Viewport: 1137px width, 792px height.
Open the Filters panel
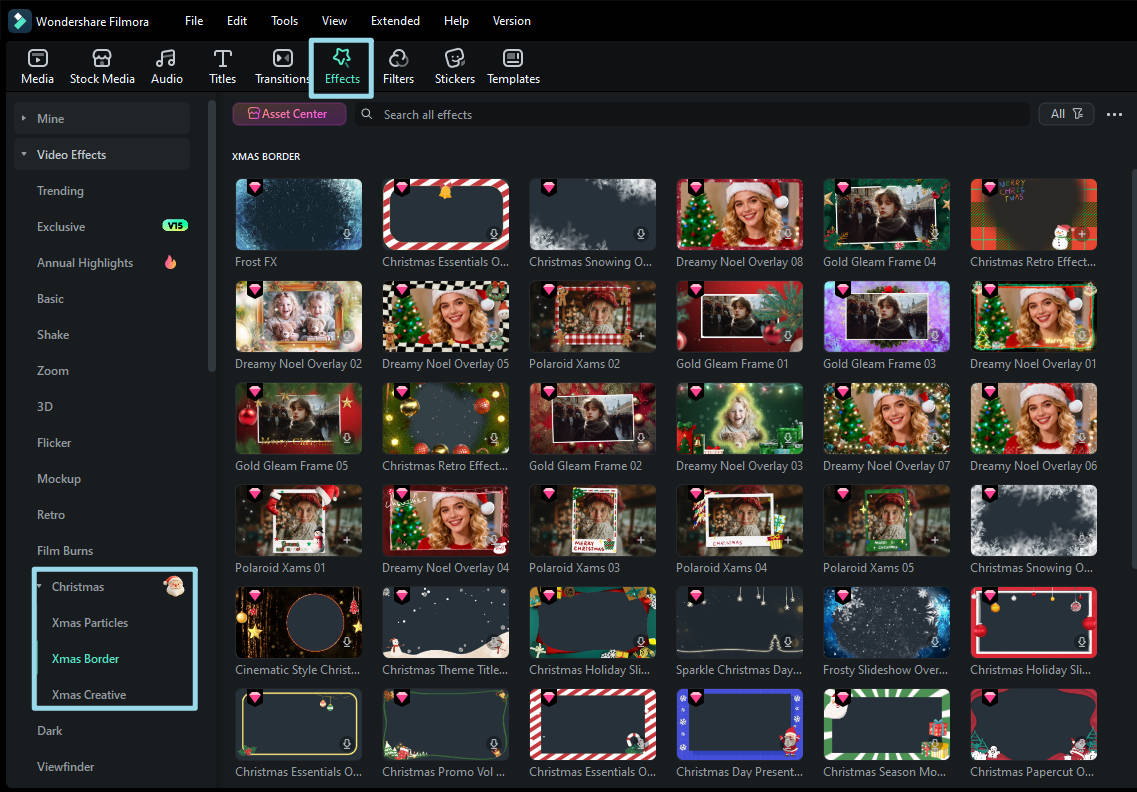398,67
